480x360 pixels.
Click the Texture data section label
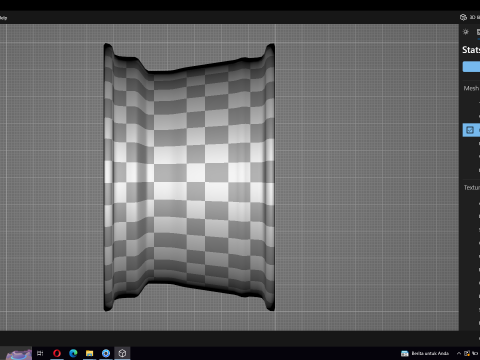(x=472, y=188)
